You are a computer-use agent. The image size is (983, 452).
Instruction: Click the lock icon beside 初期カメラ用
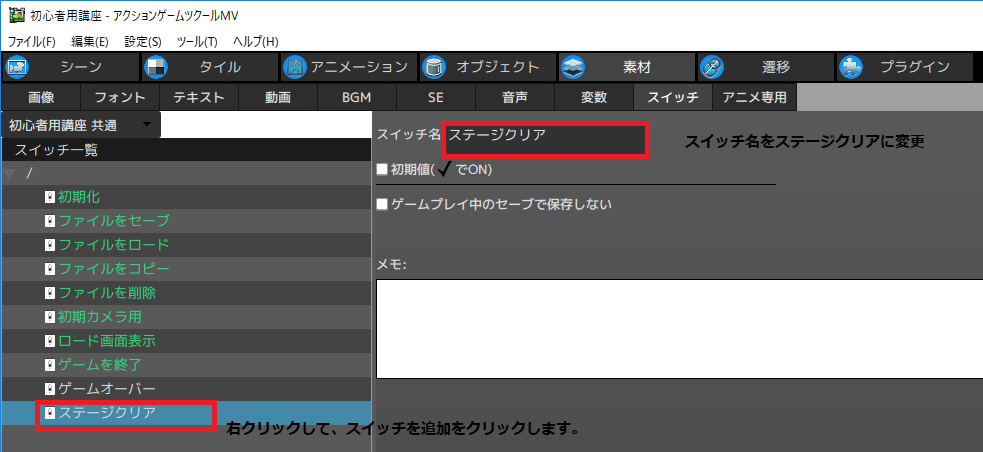pyautogui.click(x=50, y=317)
